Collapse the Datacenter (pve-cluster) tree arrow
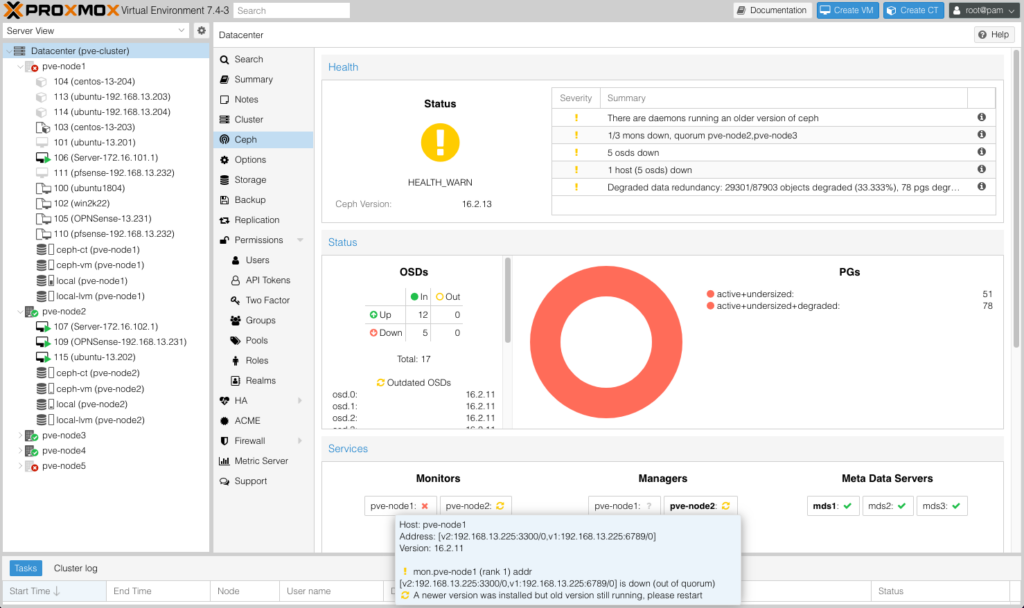This screenshot has width=1024, height=608. (x=9, y=51)
